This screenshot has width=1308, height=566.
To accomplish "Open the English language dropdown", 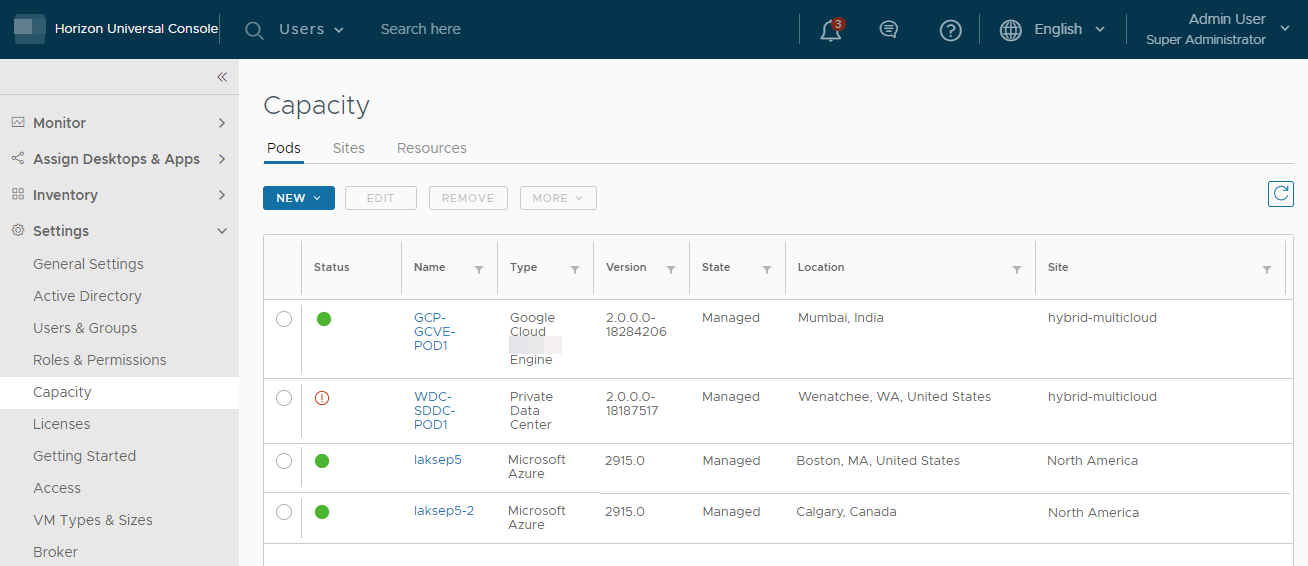I will pos(1070,29).
